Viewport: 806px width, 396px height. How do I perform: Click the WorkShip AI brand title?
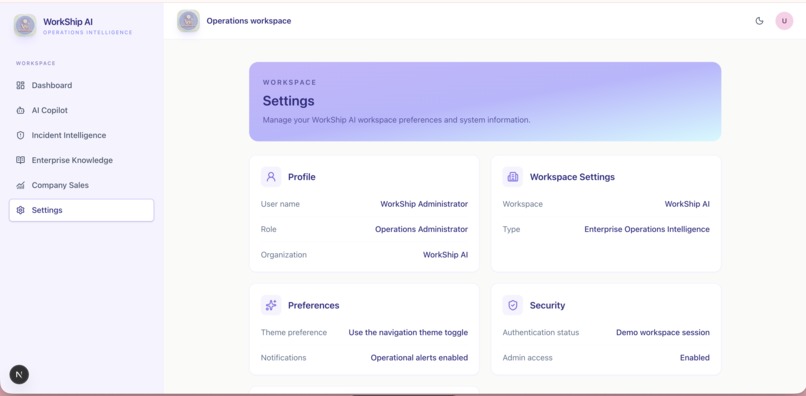click(68, 22)
